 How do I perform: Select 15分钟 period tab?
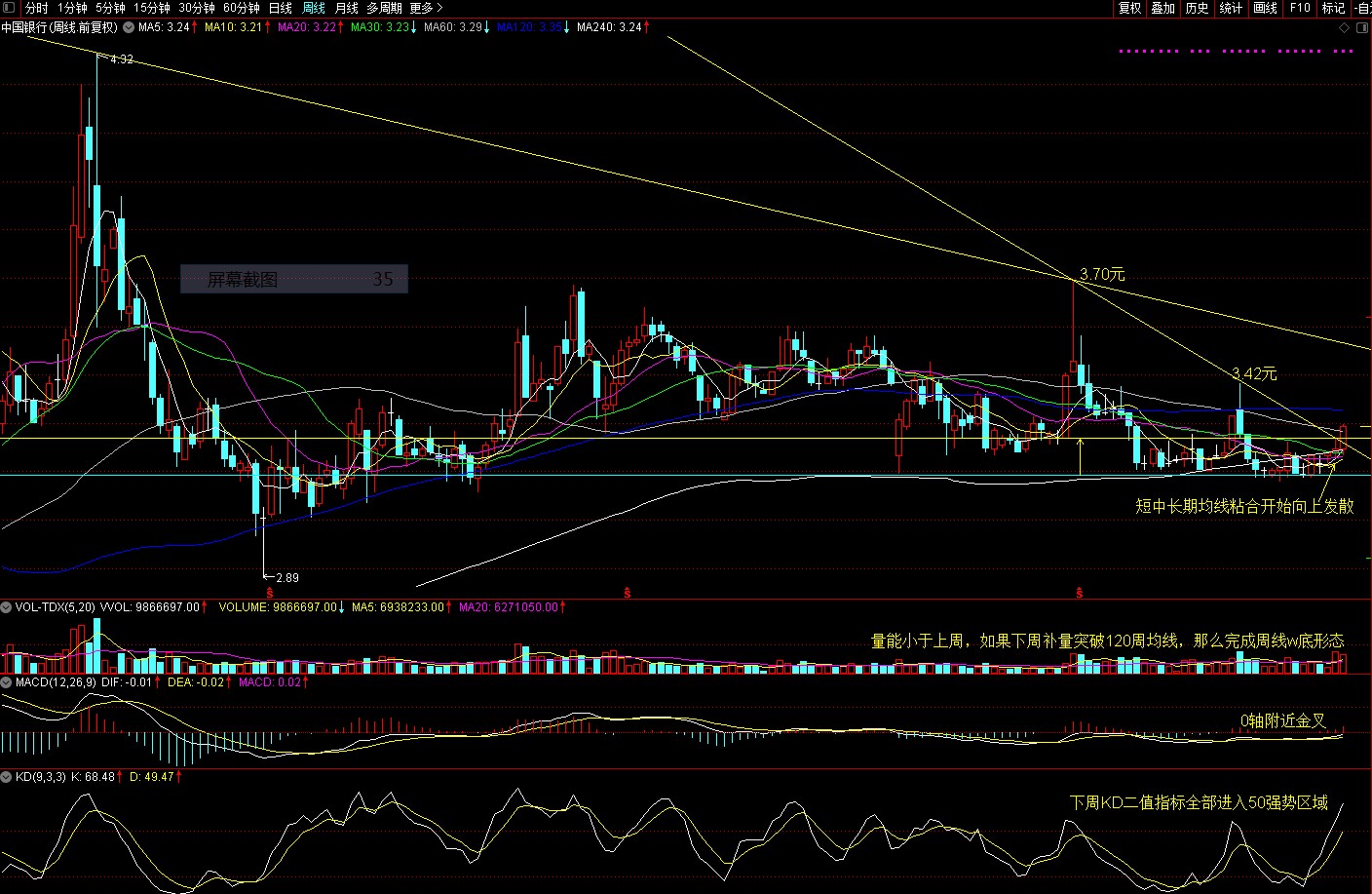coord(152,8)
